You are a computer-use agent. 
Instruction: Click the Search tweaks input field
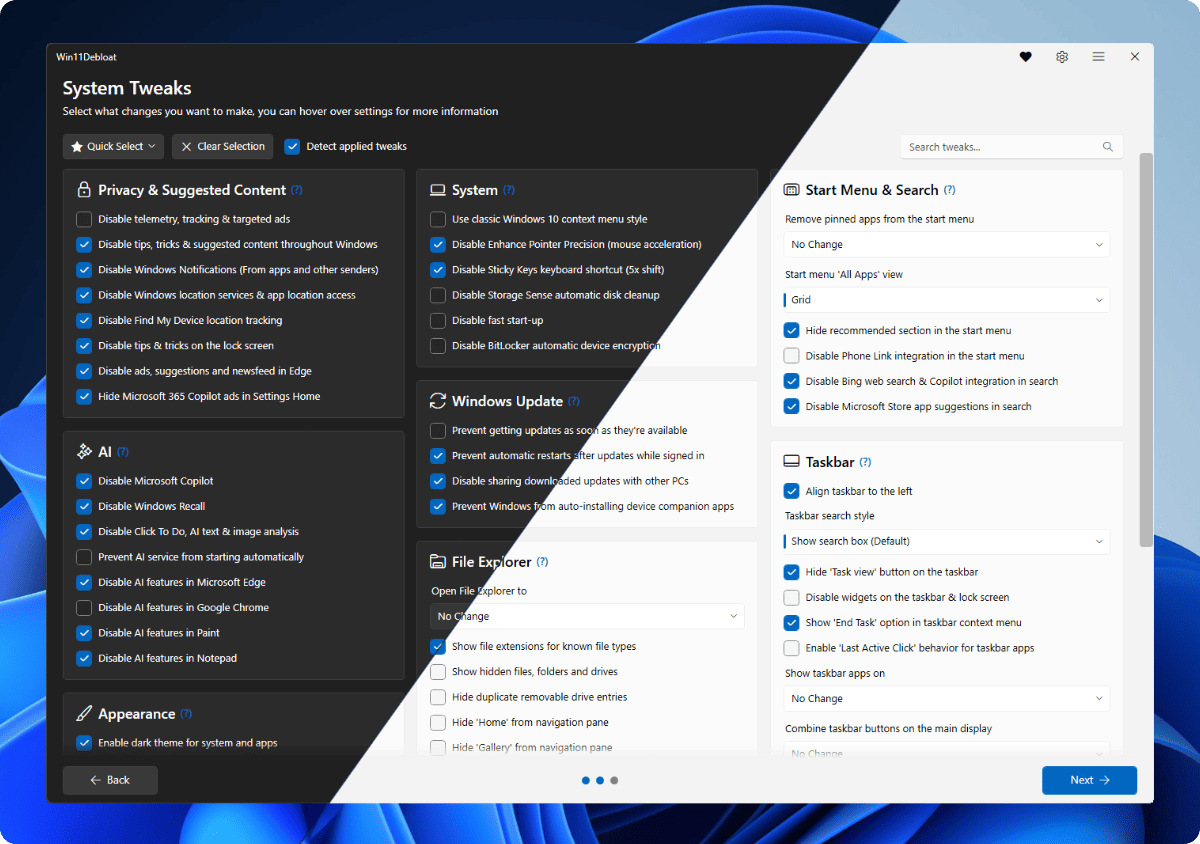(1011, 147)
